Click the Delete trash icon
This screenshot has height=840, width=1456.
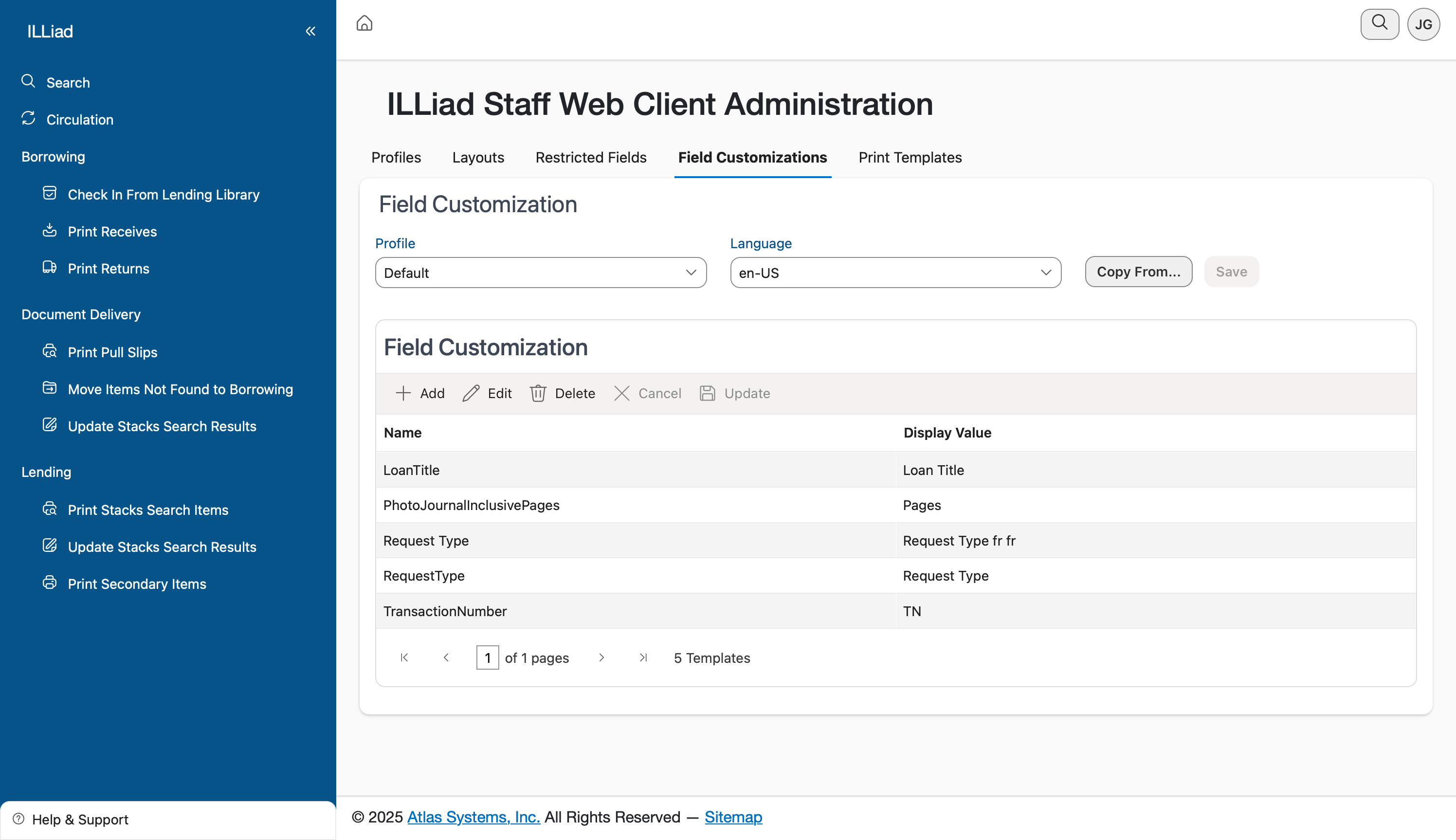(x=538, y=393)
